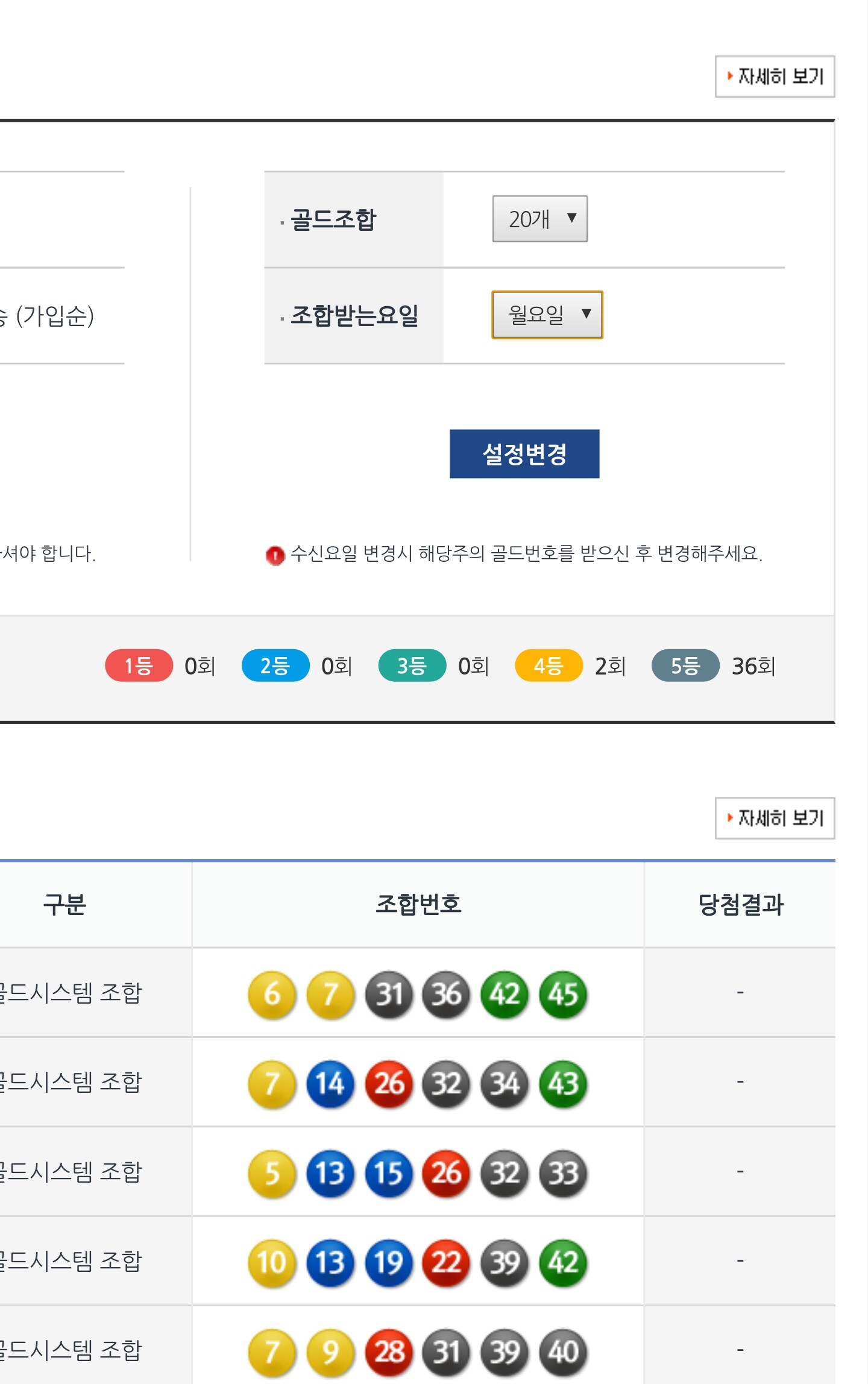Click the gray 5등 rank badge
Screen dimensions: 868x1384
click(685, 665)
